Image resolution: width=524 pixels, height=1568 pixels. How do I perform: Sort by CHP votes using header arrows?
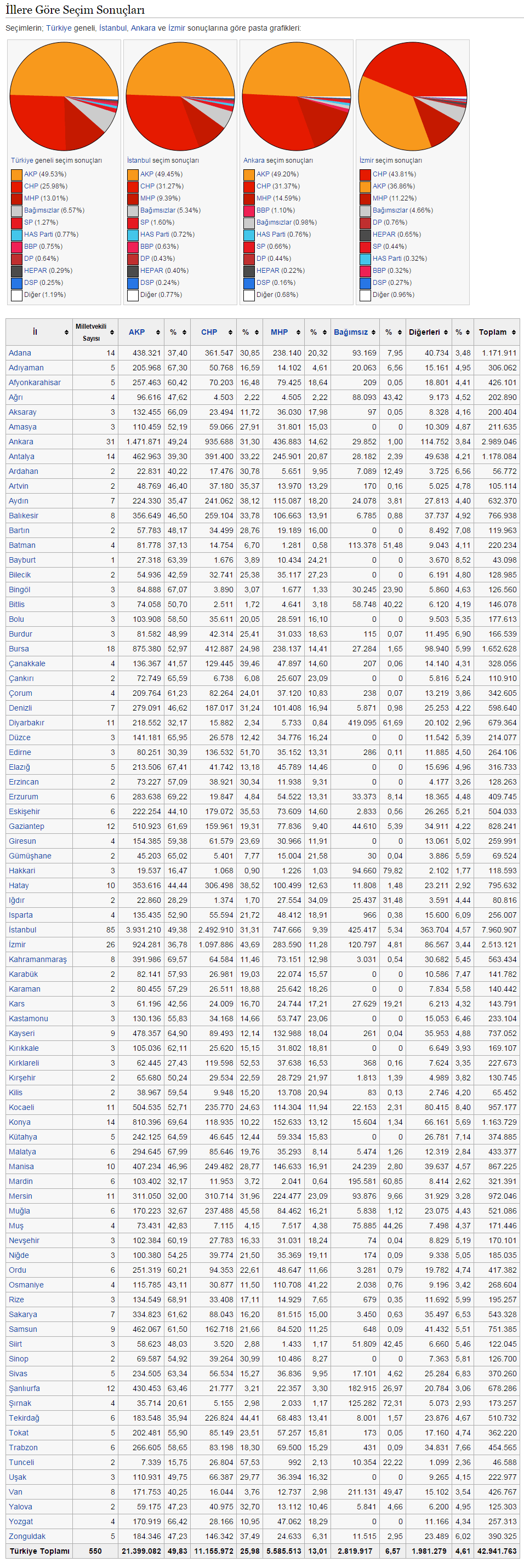pos(230,333)
